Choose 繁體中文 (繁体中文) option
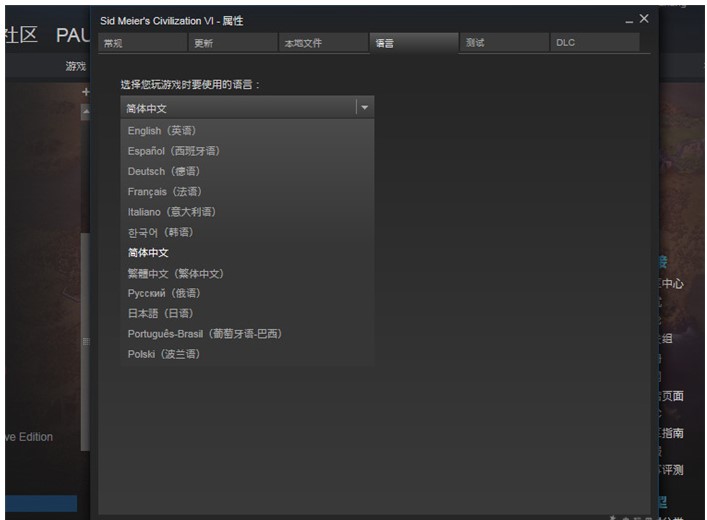The width and height of the screenshot is (707, 520). [175, 273]
